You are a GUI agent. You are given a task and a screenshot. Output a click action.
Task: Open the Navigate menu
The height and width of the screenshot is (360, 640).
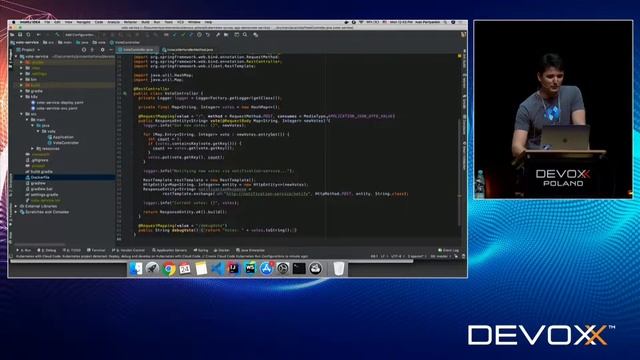(83, 22)
